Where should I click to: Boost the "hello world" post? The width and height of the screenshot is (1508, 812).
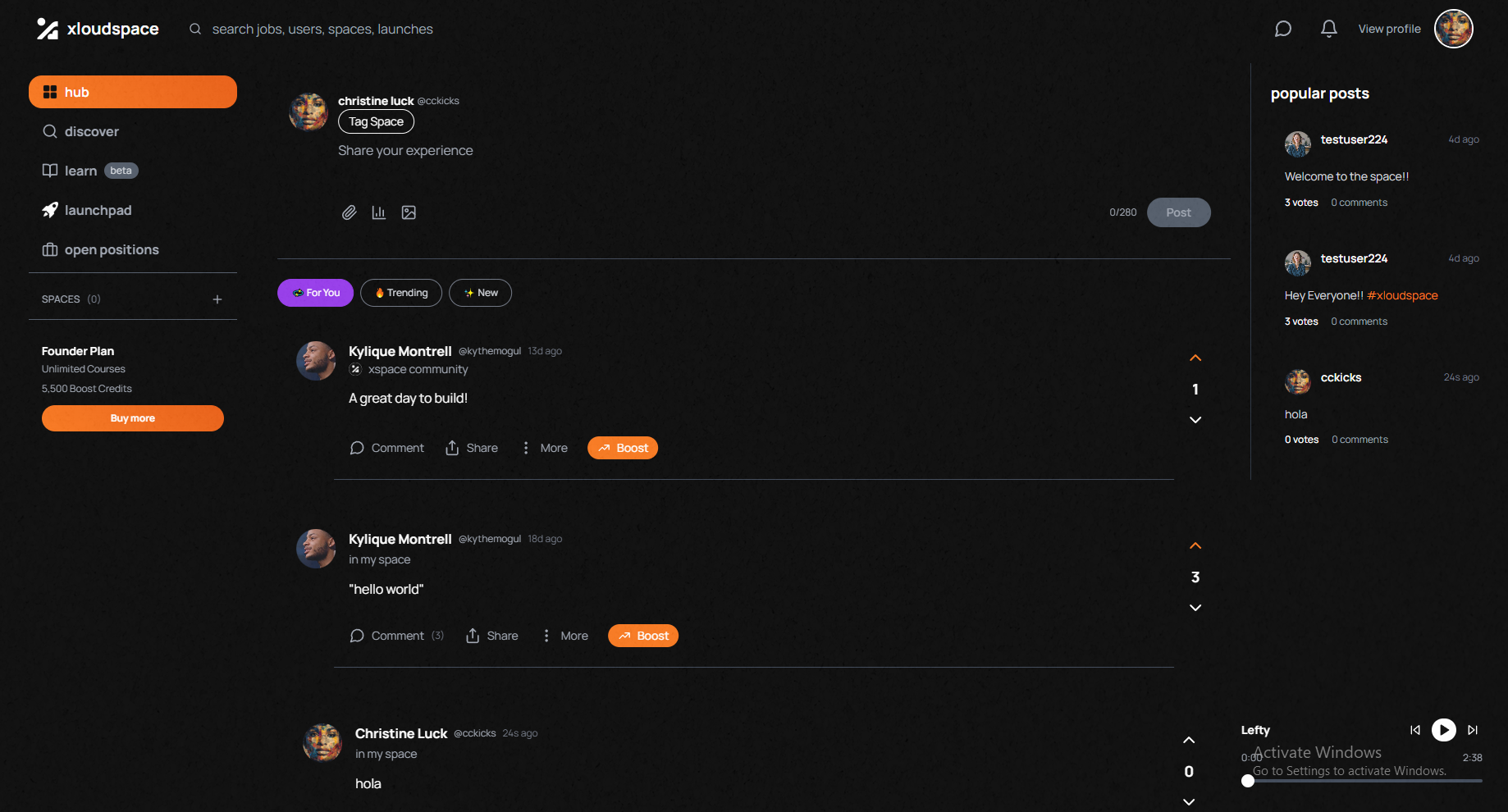[x=643, y=636]
